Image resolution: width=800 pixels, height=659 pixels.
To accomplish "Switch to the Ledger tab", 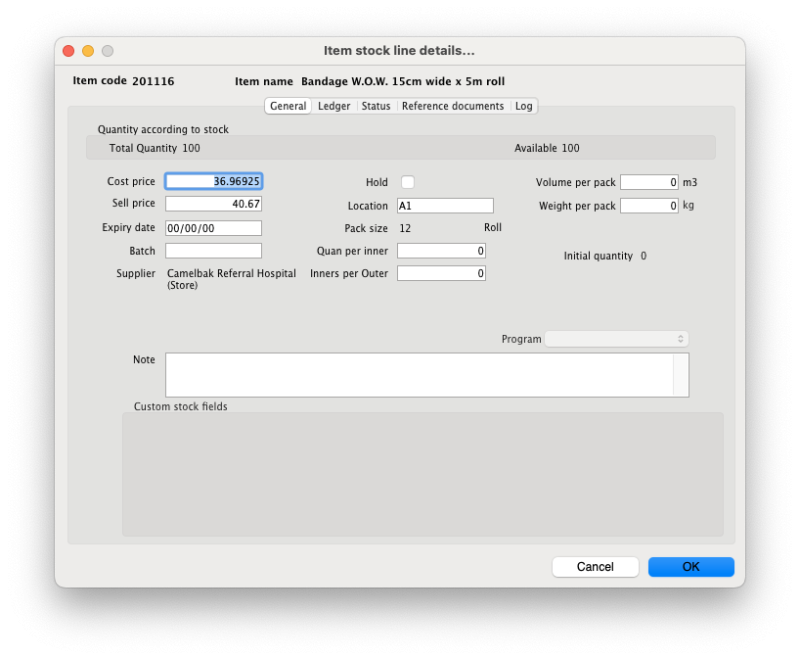I will (334, 106).
